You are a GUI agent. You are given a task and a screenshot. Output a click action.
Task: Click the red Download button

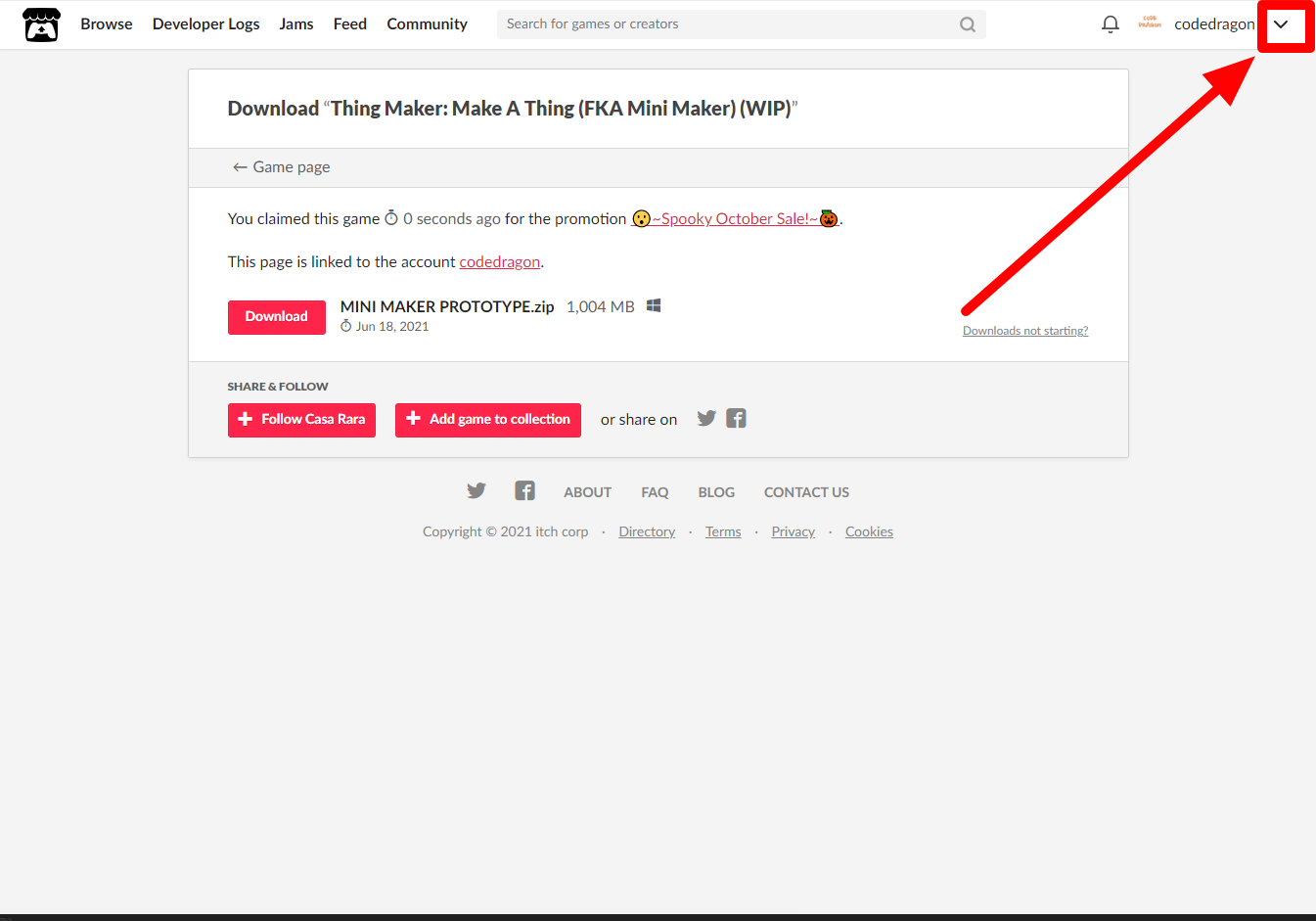pos(277,317)
